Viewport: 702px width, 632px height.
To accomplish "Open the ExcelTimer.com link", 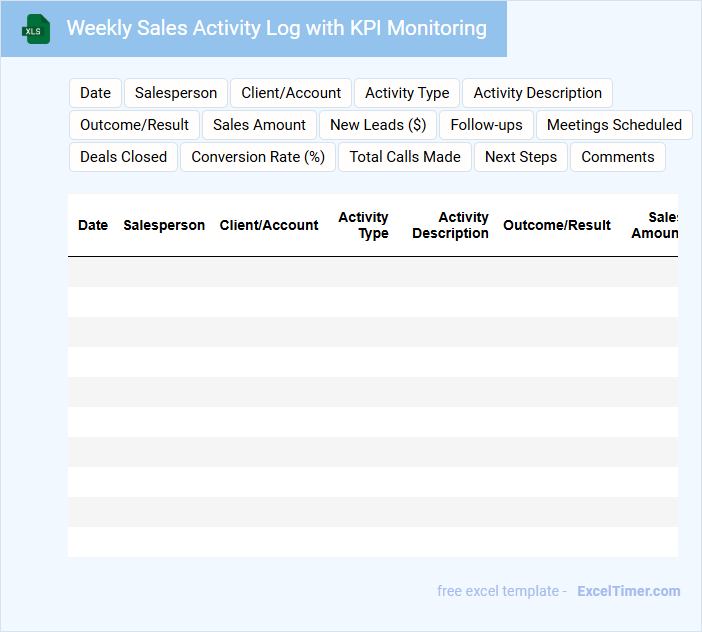I will 628,591.
